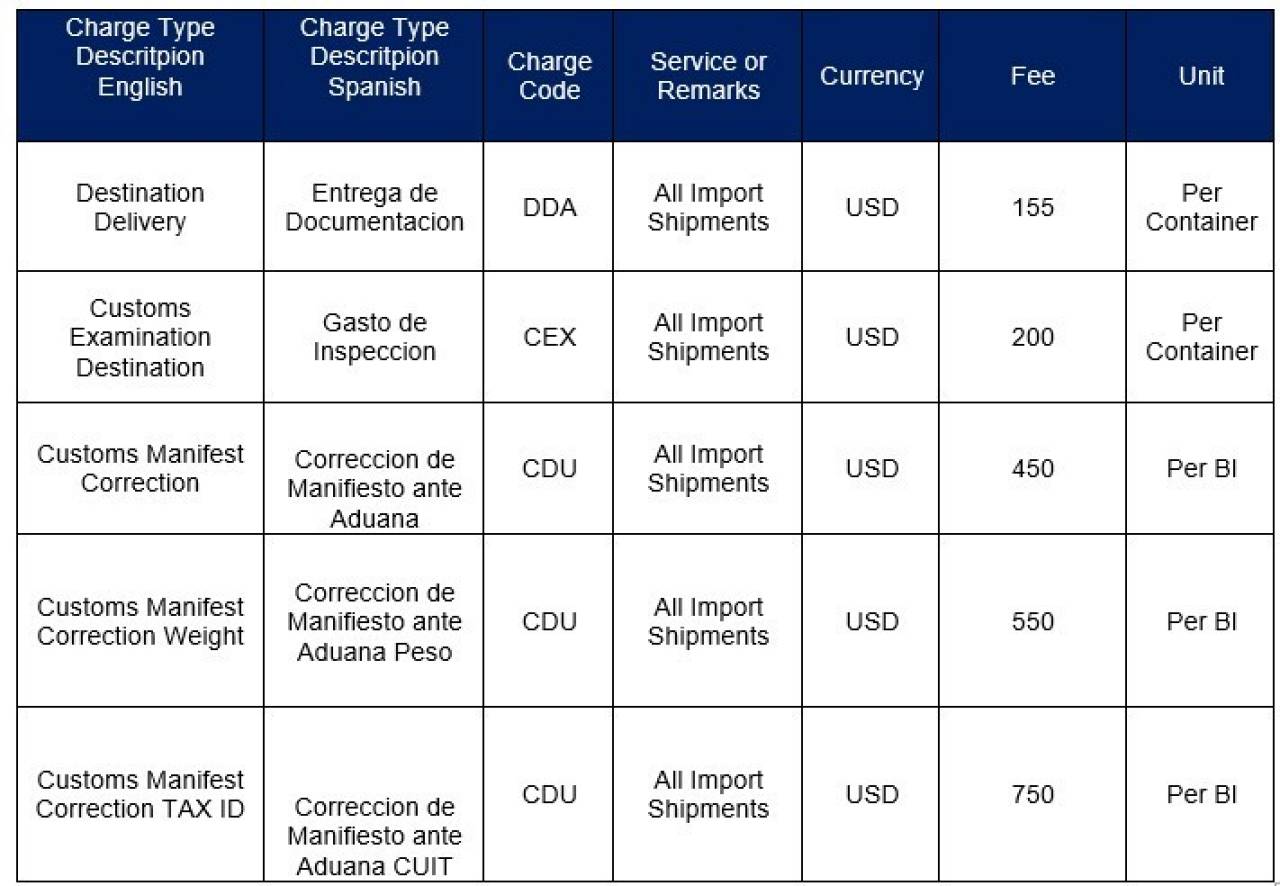
Task: Select the CEX charge code cell
Action: click(549, 337)
